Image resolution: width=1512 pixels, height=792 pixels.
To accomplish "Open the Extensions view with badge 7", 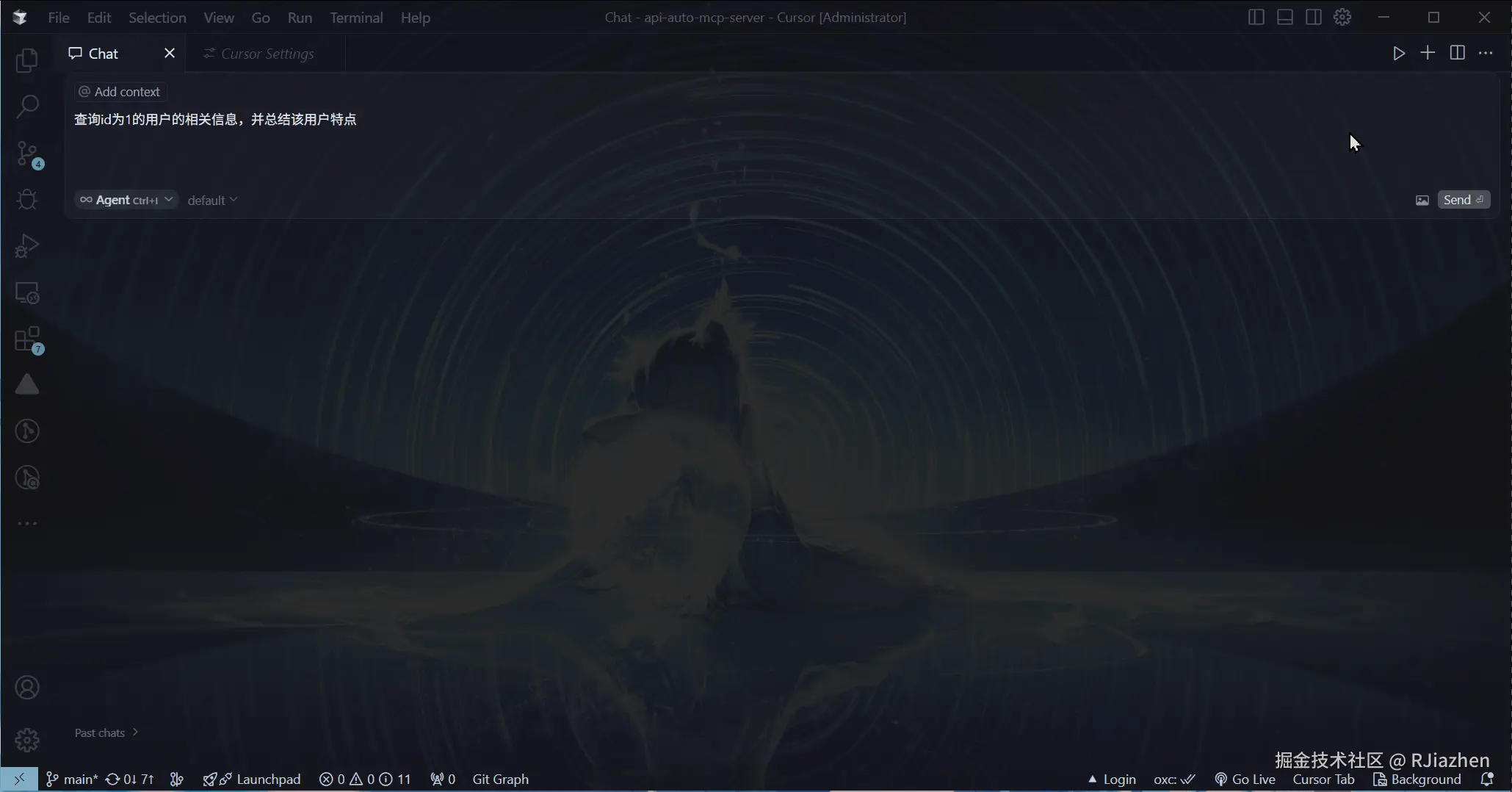I will point(29,340).
